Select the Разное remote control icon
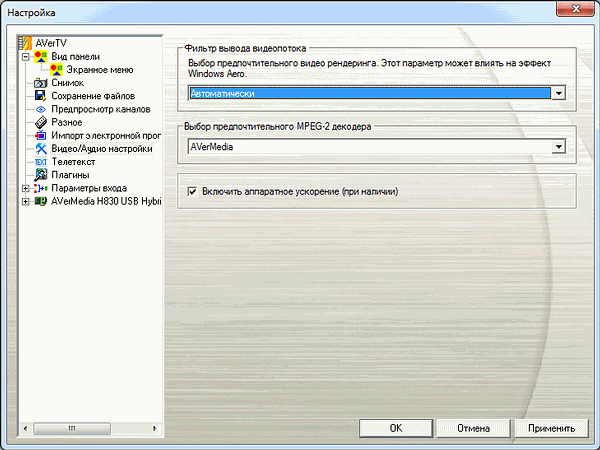This screenshot has height=450, width=600. point(41,122)
